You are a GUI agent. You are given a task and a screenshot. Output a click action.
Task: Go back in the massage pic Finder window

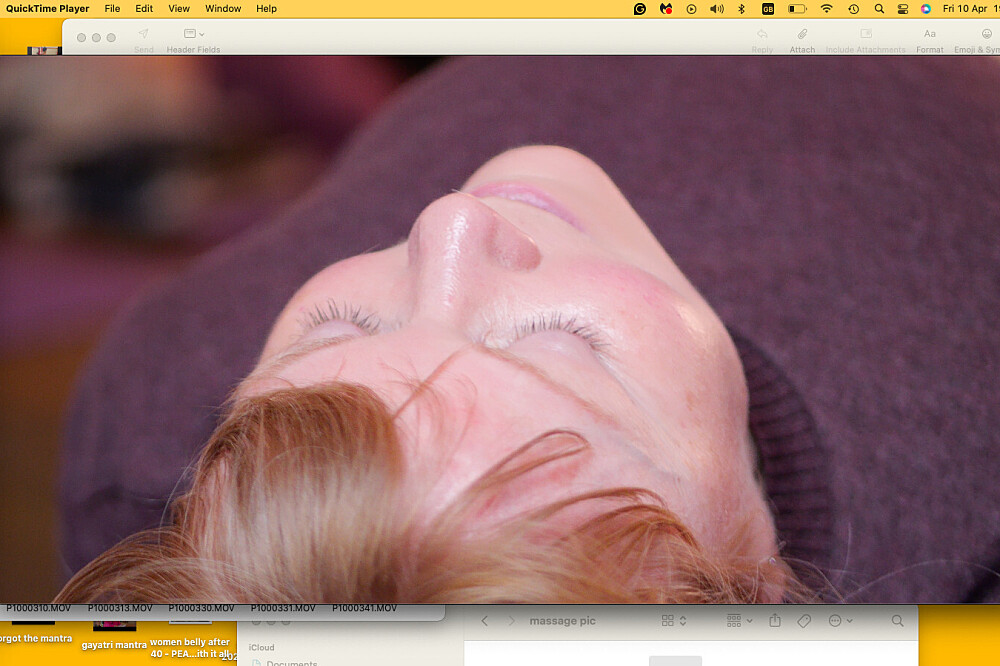click(x=485, y=621)
